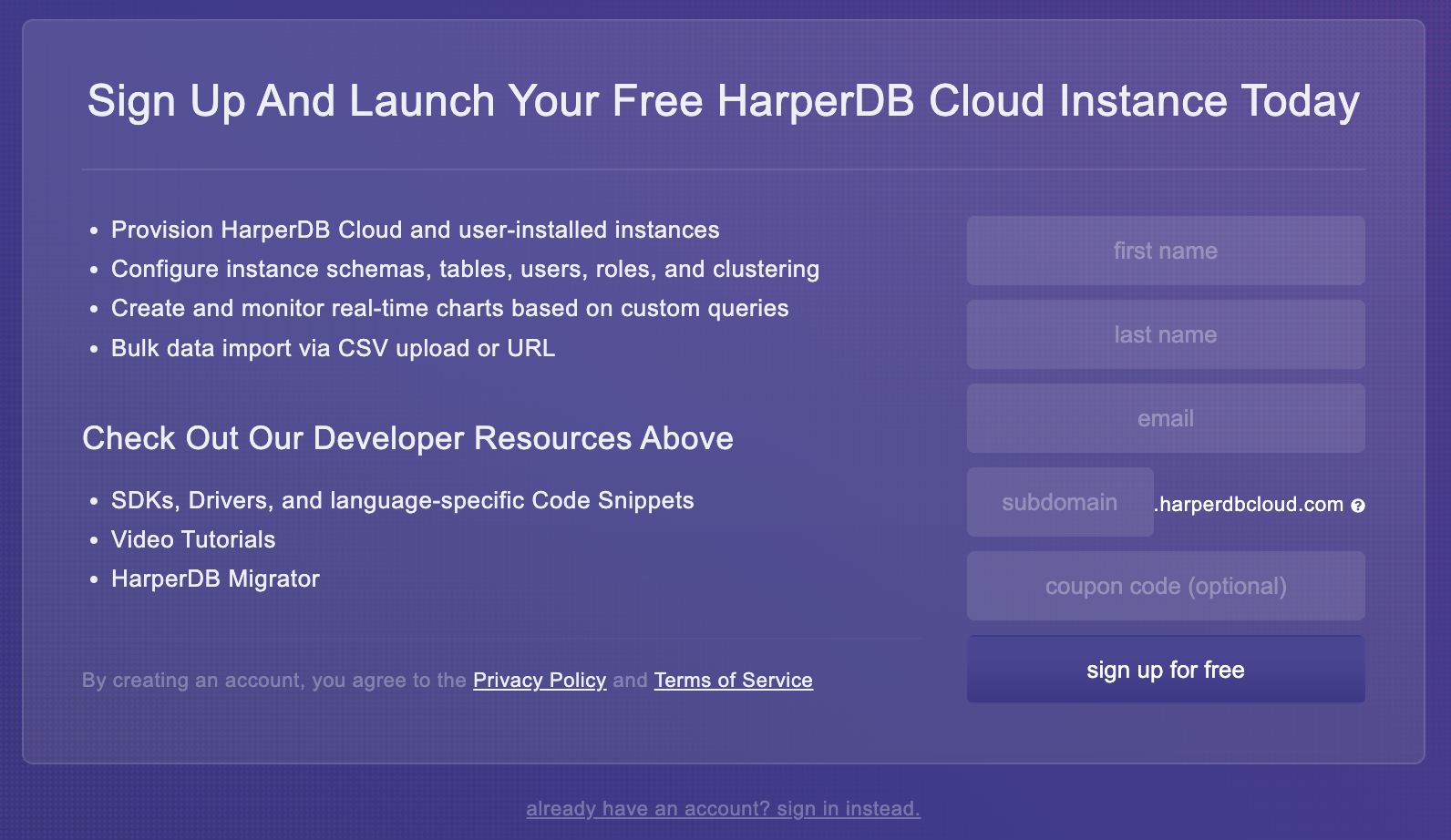Open the Terms of Service link
This screenshot has height=840, width=1451.
[x=734, y=680]
